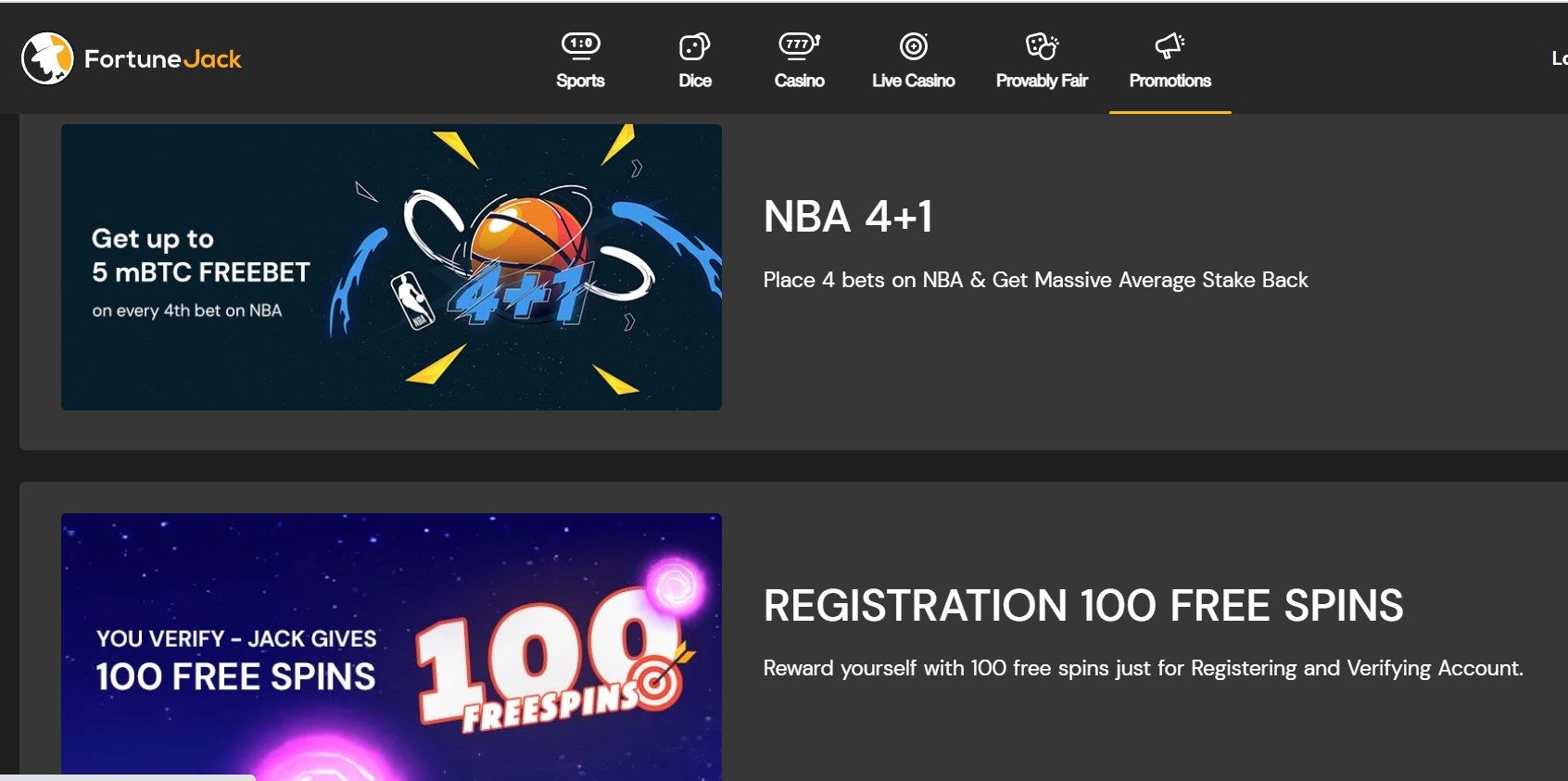Open the Sports menu label
The height and width of the screenshot is (781, 1568).
click(580, 82)
